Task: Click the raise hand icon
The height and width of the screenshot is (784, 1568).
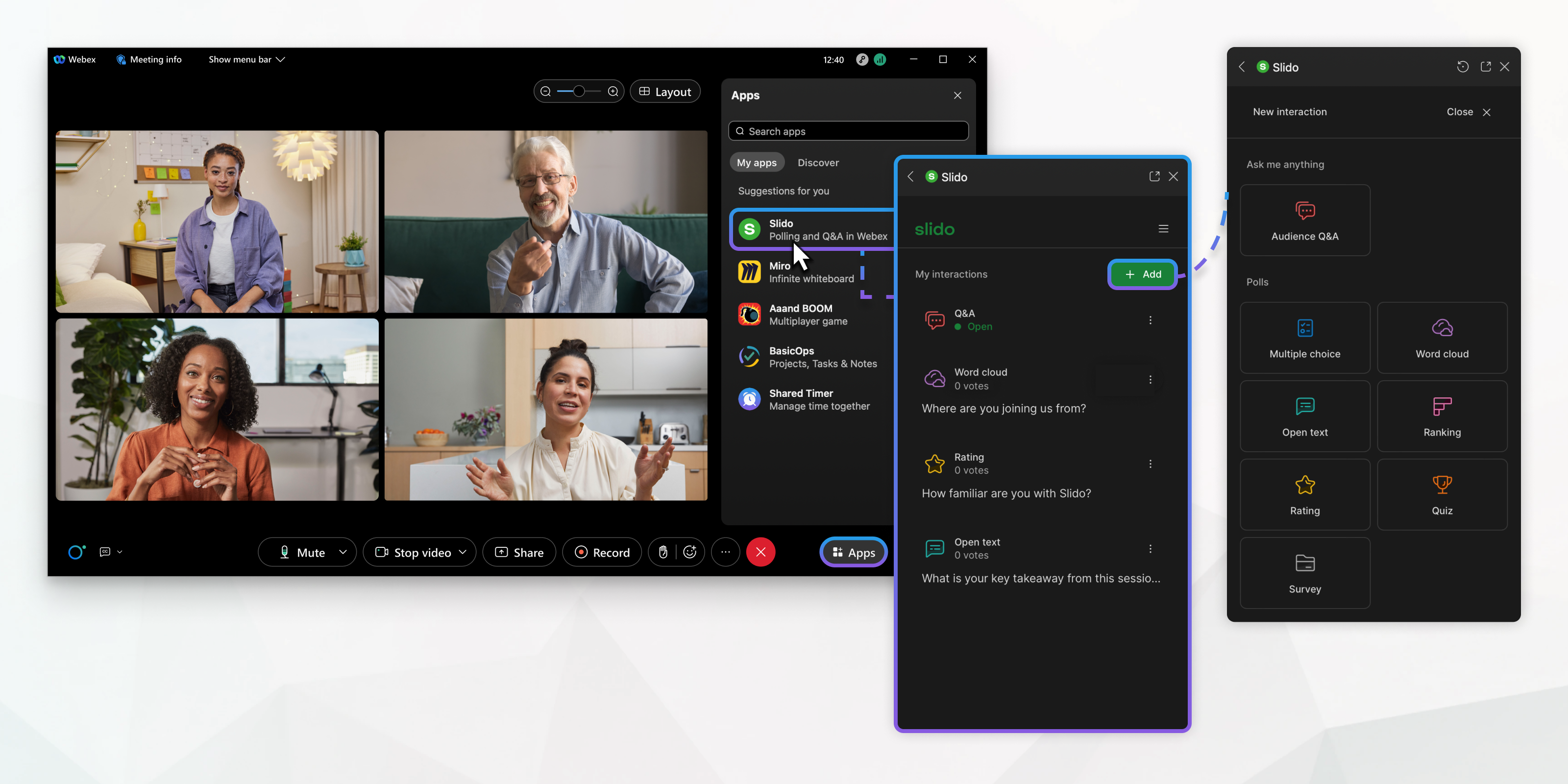Action: [x=663, y=552]
